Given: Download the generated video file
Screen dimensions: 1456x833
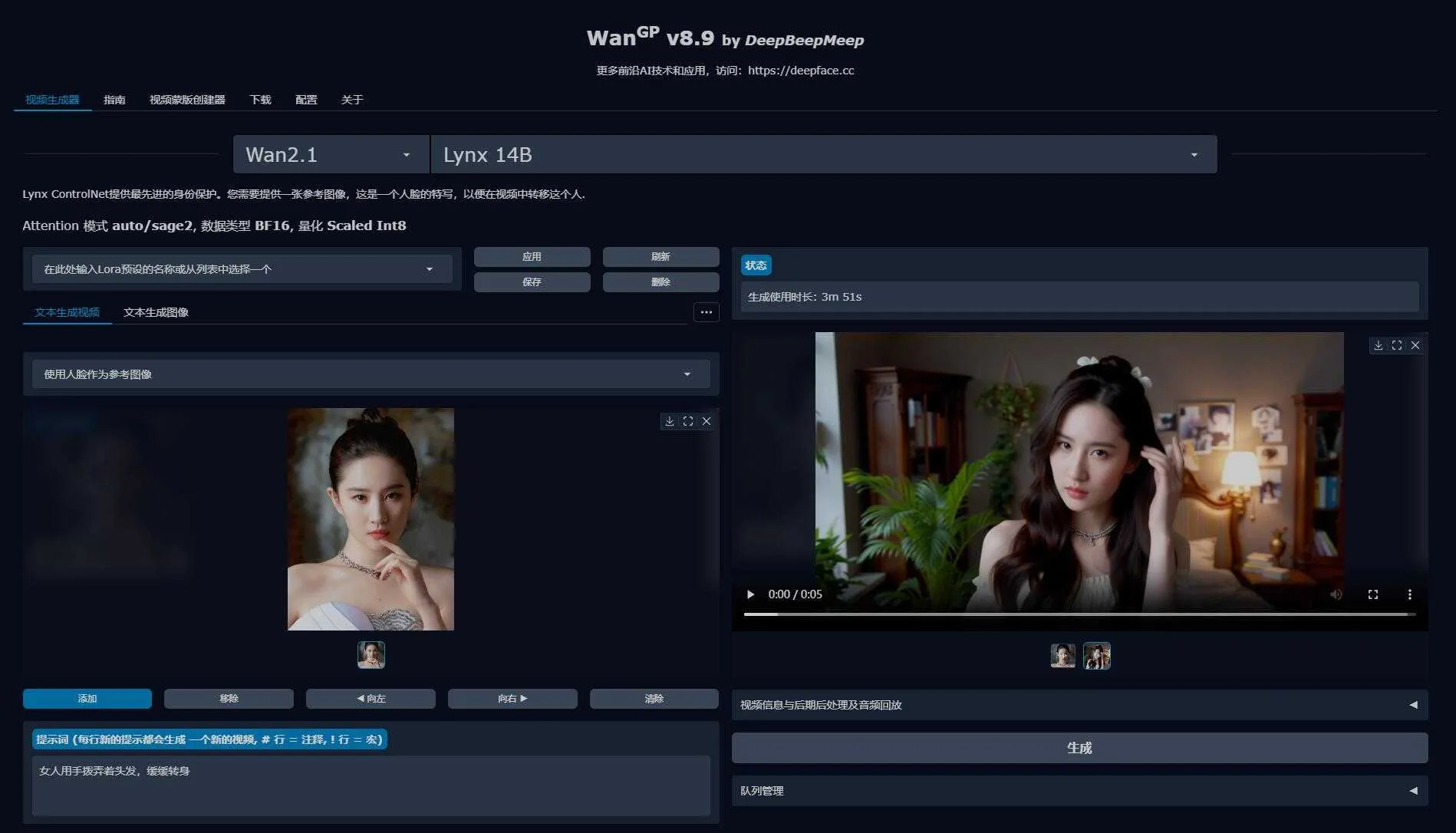Looking at the screenshot, I should [1378, 346].
